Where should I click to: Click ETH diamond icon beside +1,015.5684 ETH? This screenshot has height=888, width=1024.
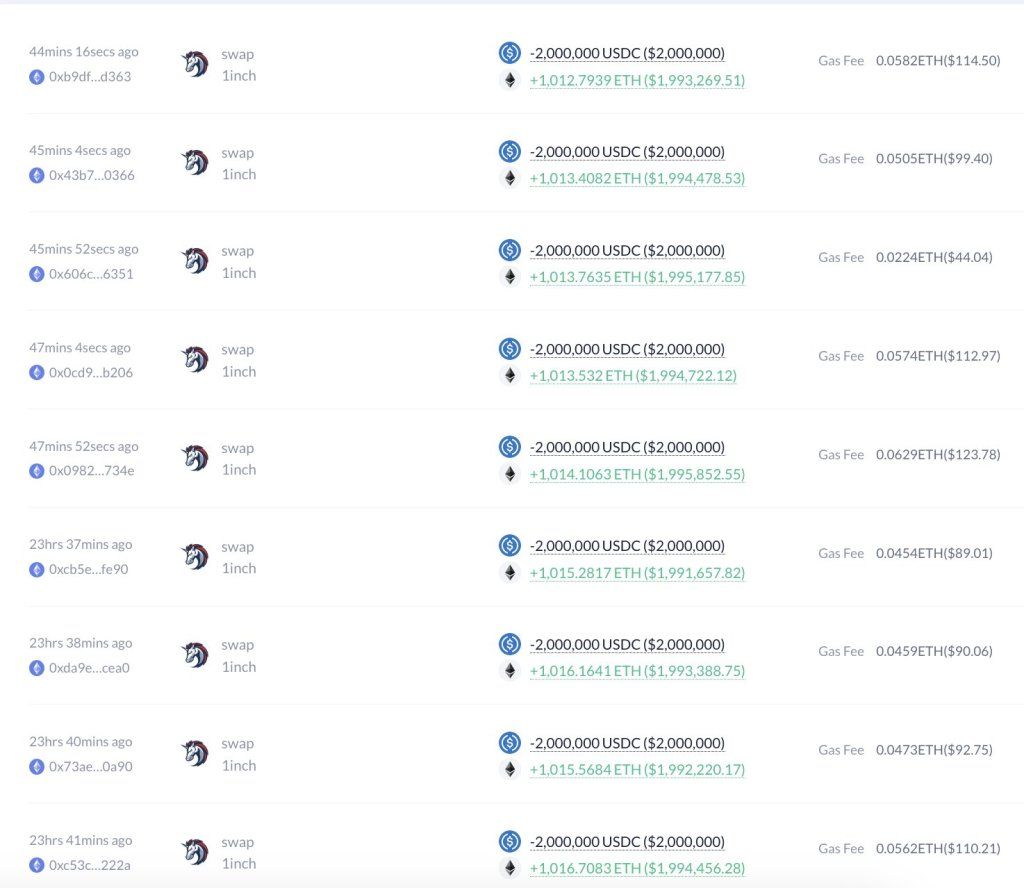click(x=510, y=769)
